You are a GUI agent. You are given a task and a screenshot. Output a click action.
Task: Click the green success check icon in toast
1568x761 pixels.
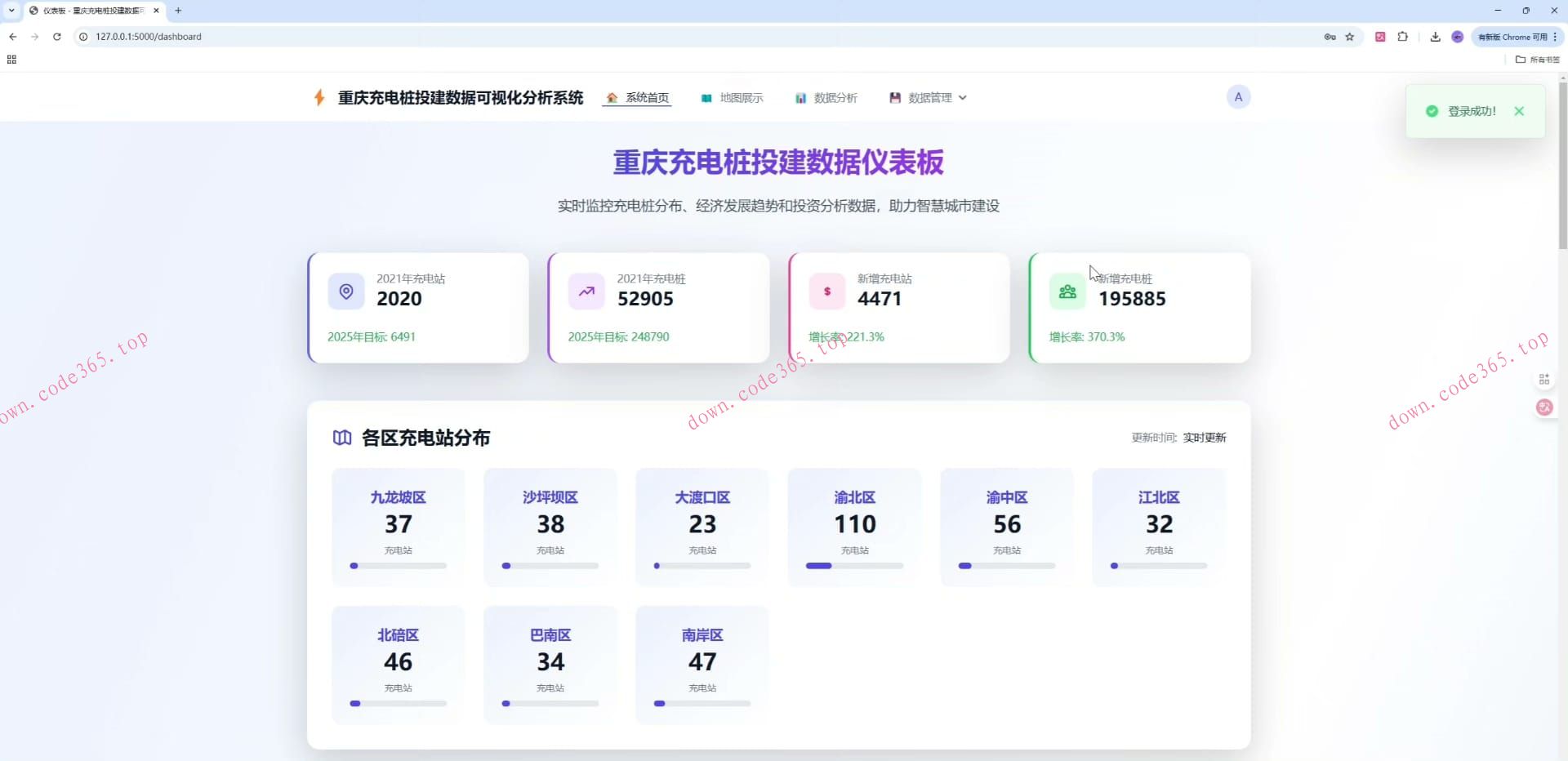click(1432, 111)
